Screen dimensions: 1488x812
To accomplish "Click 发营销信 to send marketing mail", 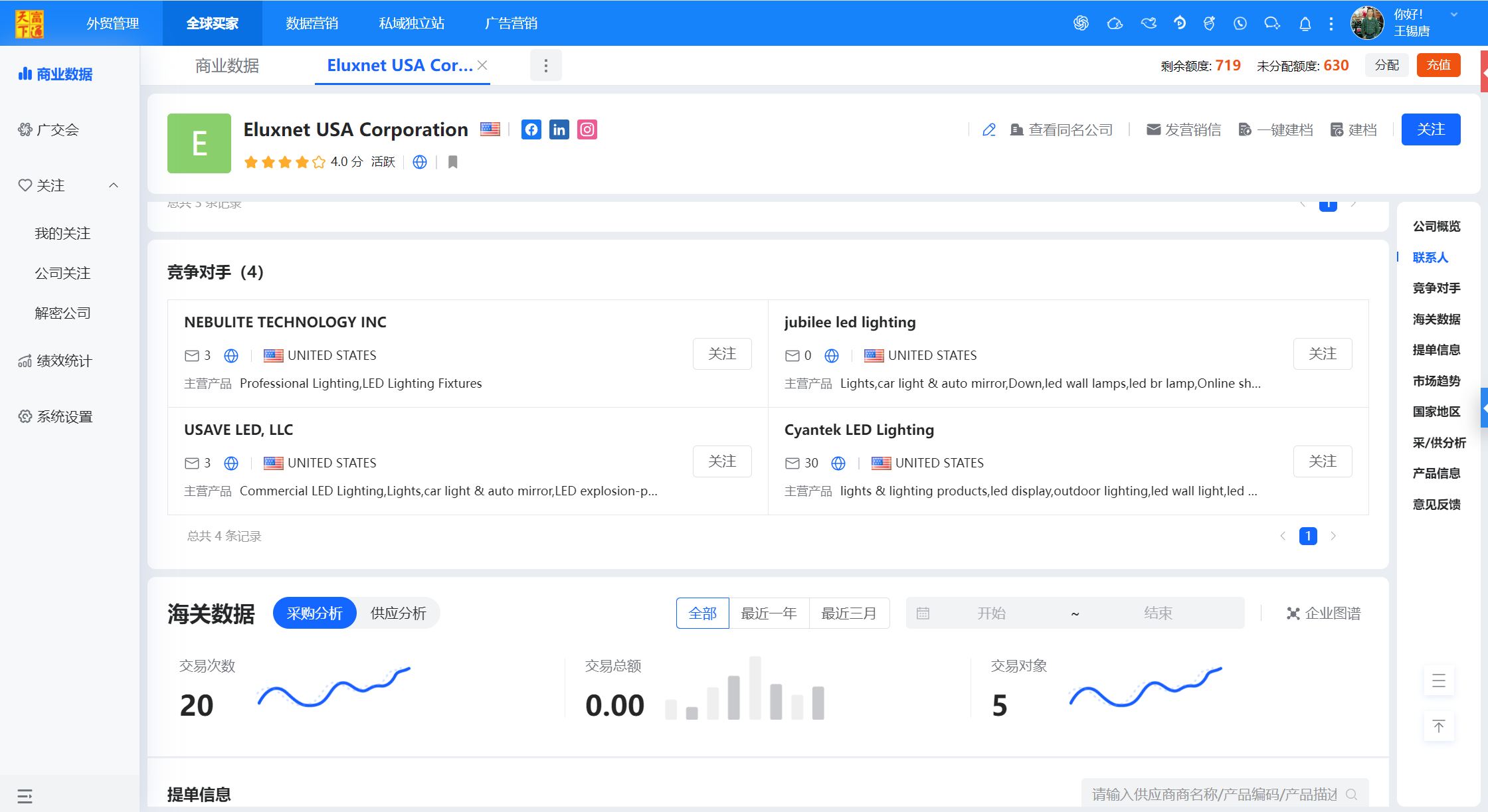I will 1184,130.
